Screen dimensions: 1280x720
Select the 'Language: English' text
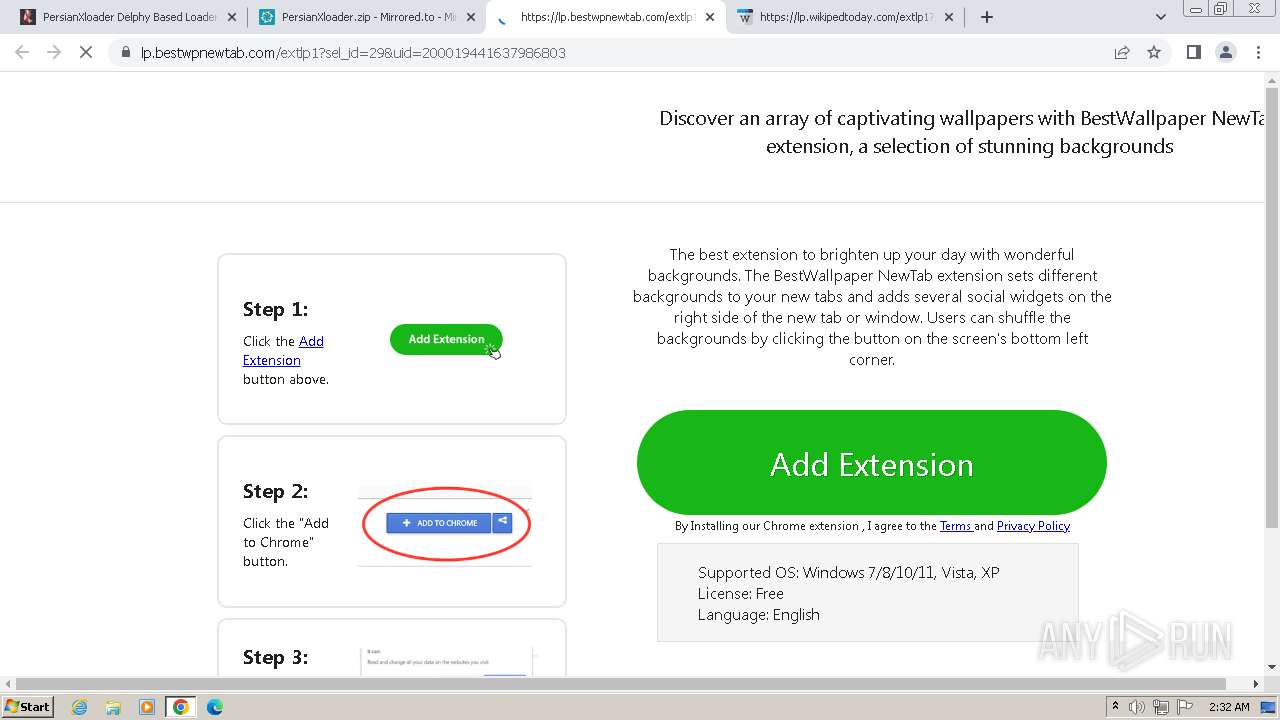(x=758, y=615)
